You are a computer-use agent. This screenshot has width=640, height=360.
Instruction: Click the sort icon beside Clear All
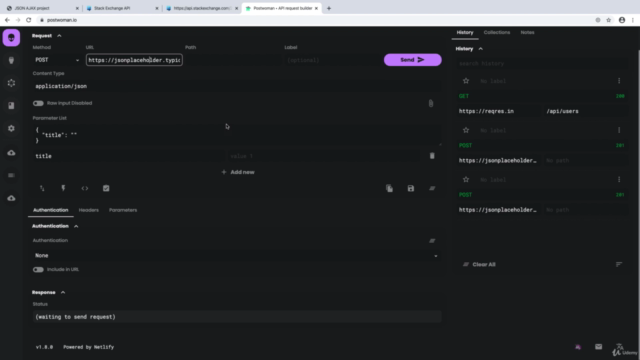pos(619,264)
